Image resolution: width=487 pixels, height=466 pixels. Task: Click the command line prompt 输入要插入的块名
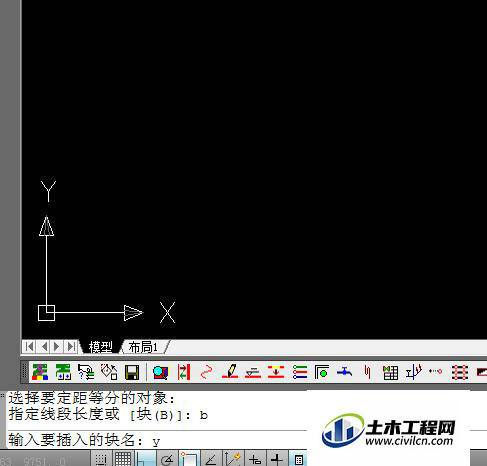click(75, 440)
